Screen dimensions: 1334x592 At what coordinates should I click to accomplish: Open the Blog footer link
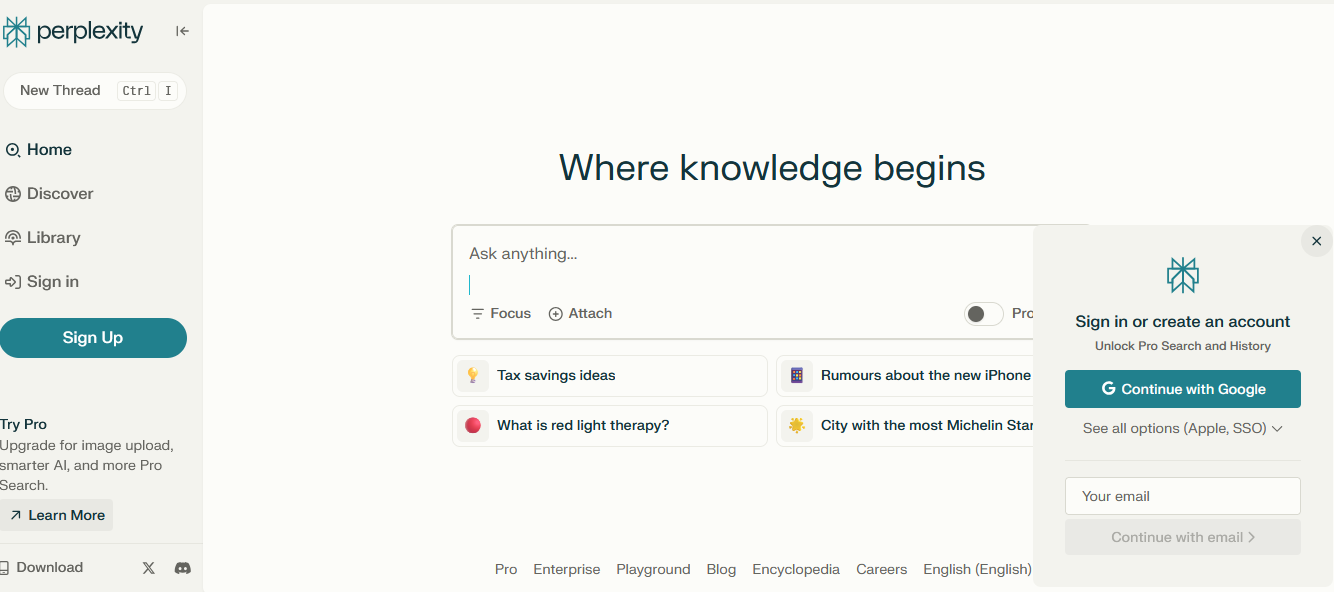tap(721, 569)
